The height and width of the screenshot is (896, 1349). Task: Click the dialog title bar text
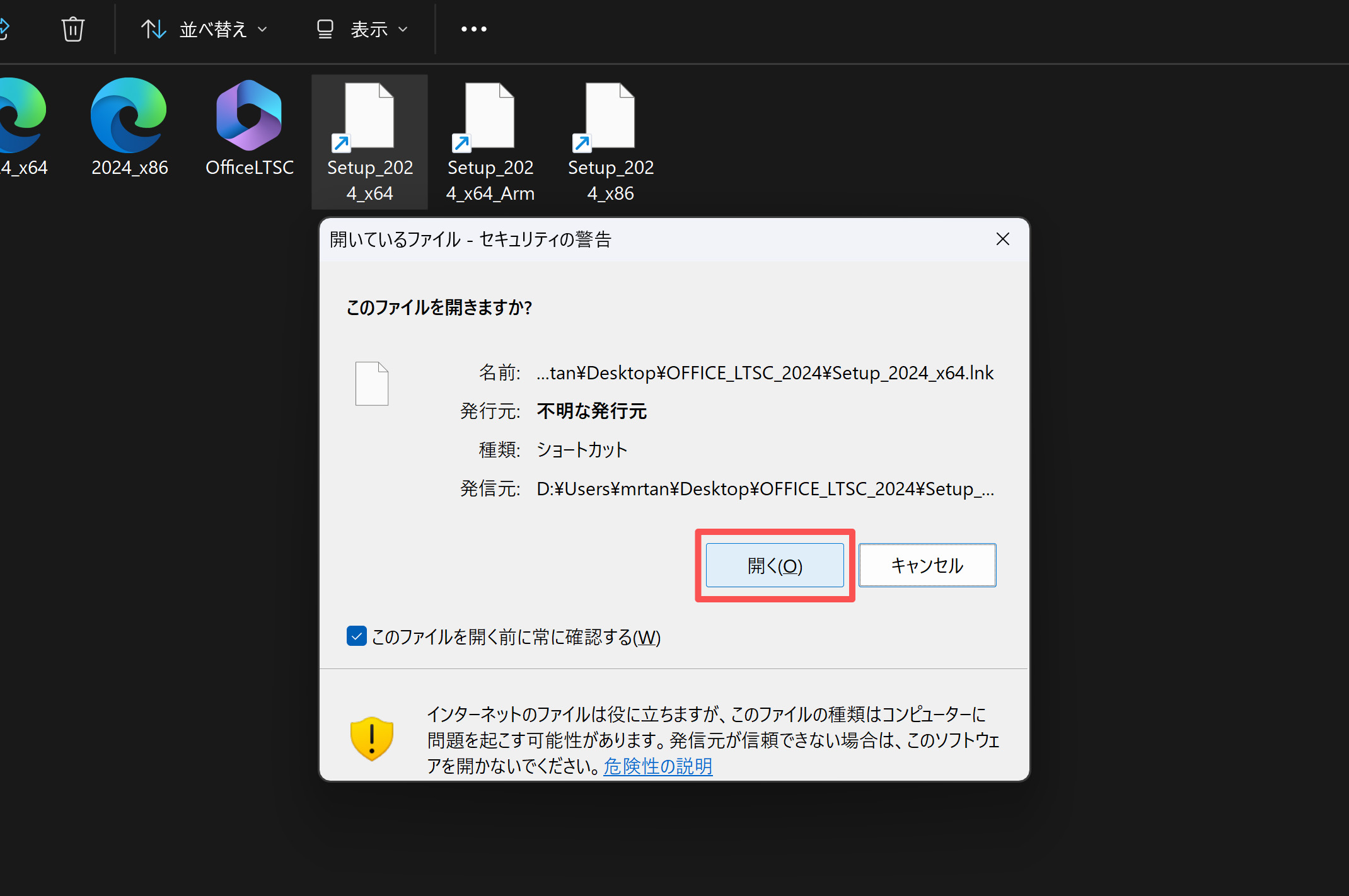click(x=470, y=239)
